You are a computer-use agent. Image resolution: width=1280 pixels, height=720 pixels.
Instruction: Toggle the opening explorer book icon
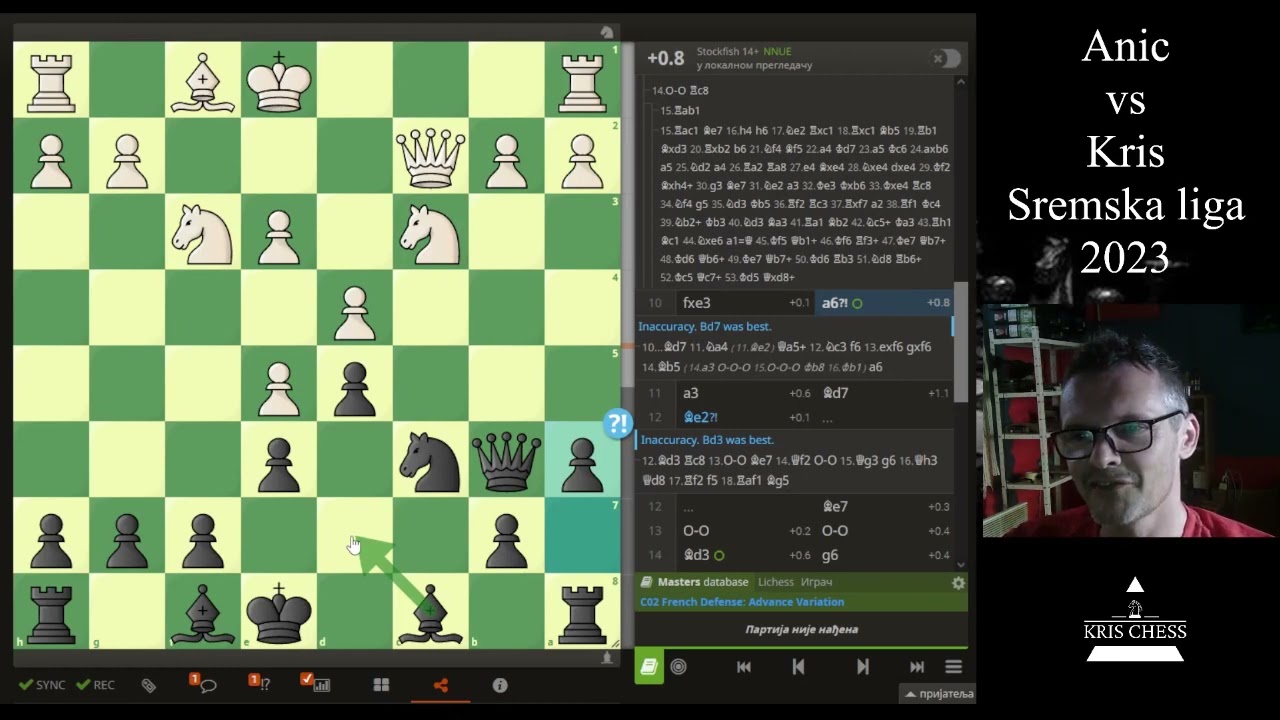click(649, 667)
